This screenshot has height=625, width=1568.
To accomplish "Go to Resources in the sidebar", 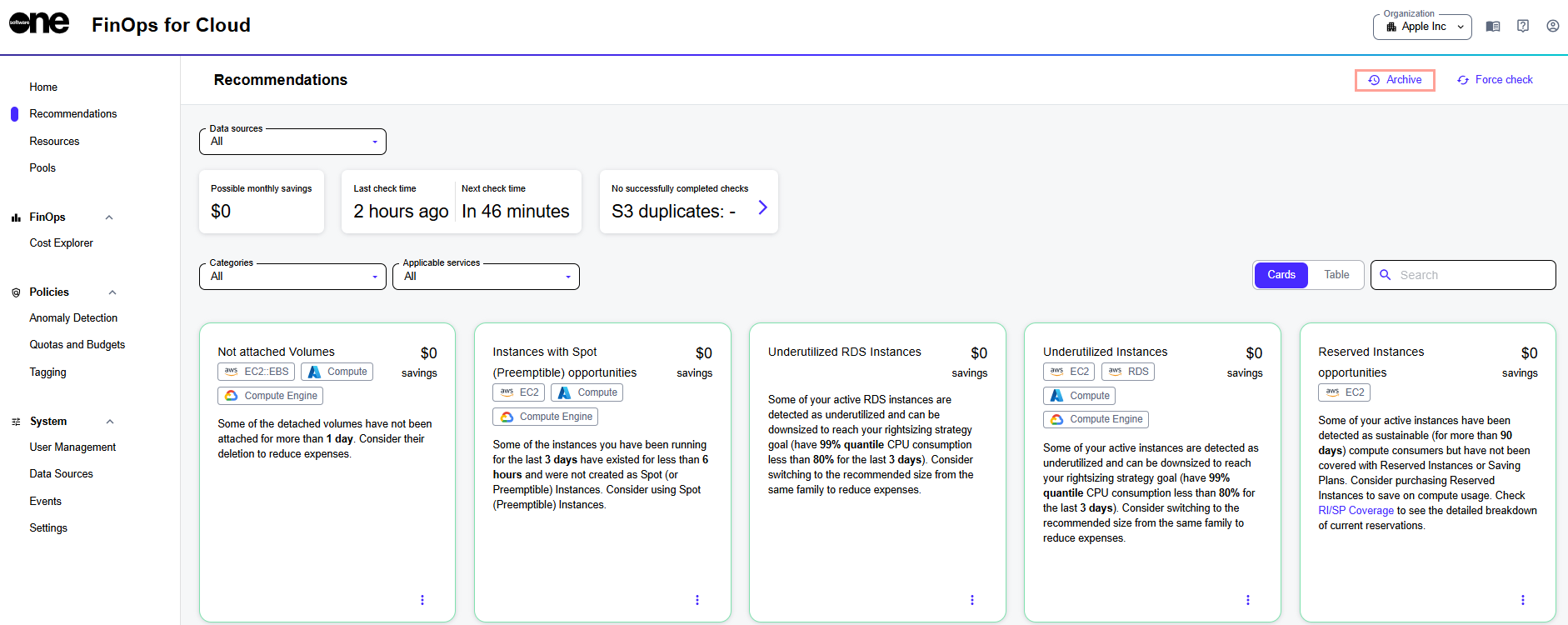I will (x=54, y=142).
